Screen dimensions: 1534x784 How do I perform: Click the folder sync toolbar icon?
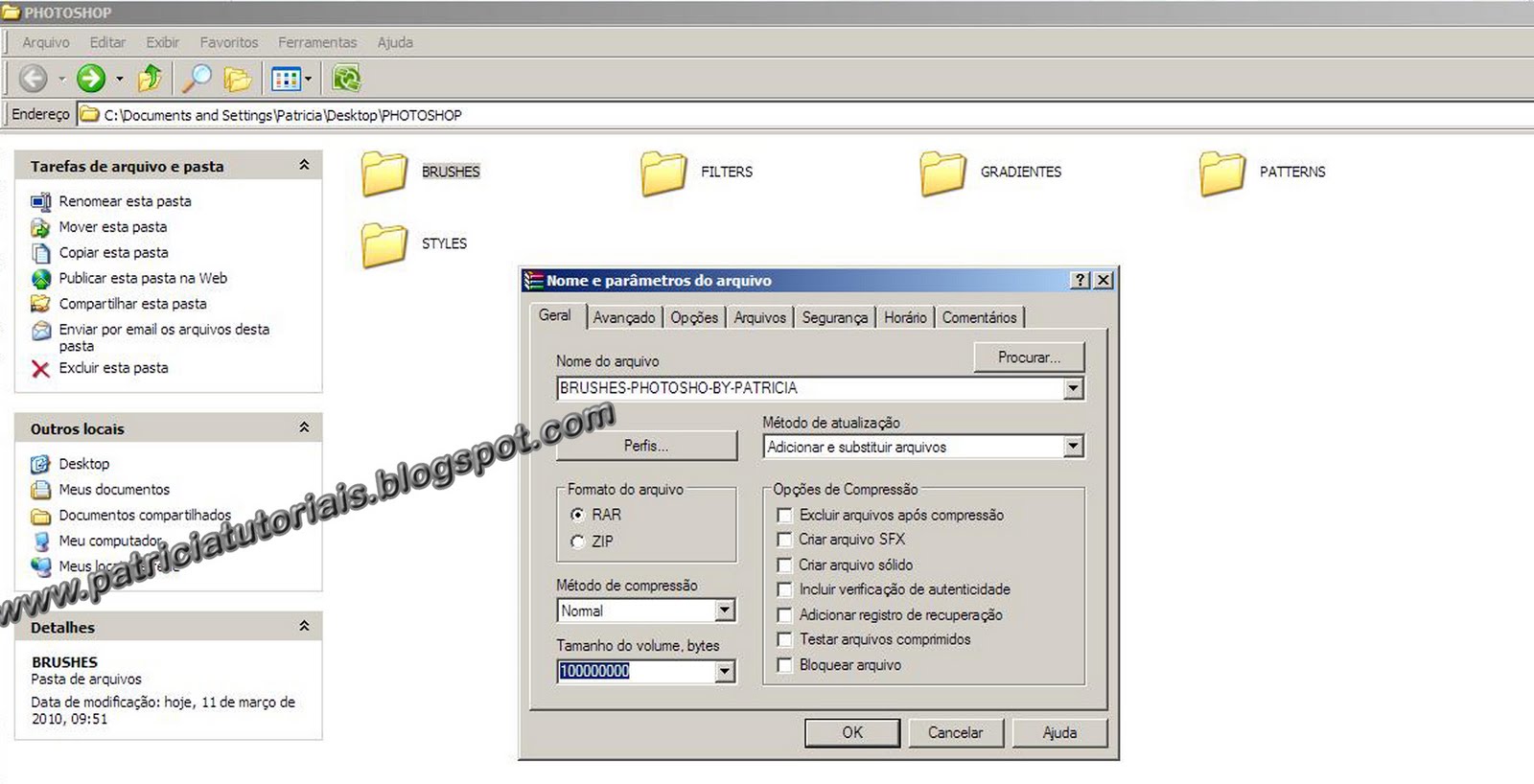346,79
